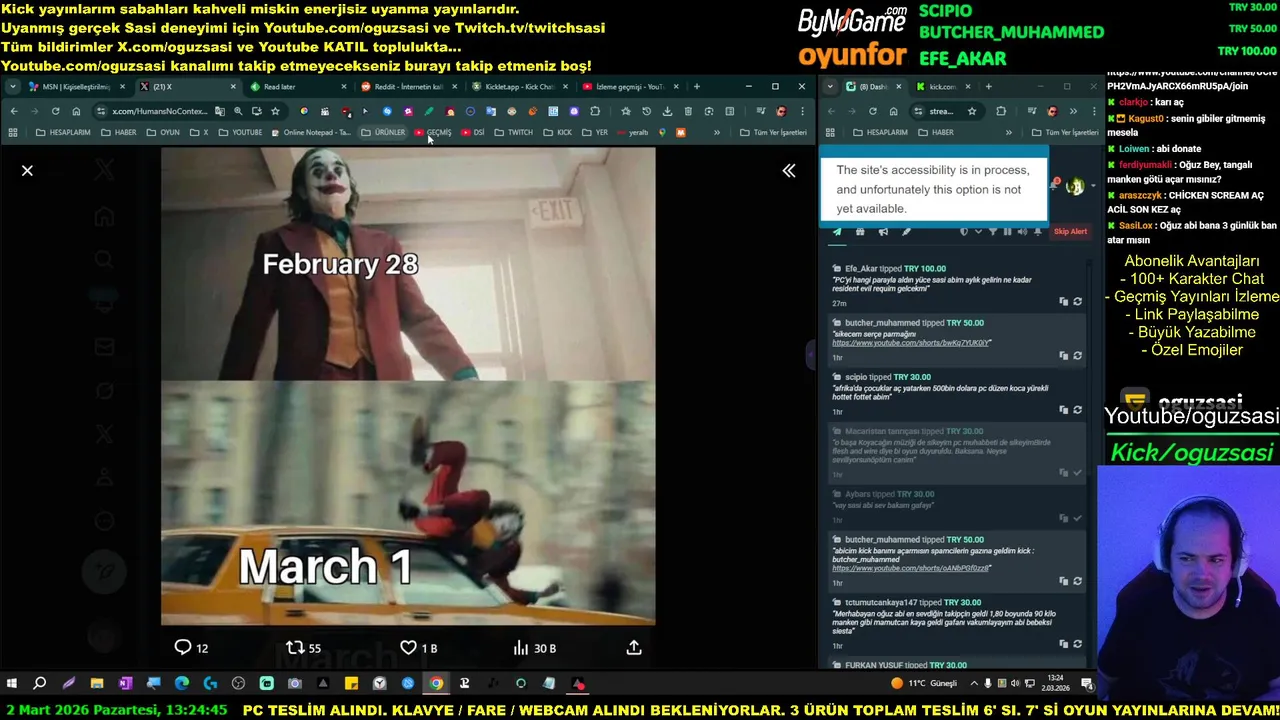Image resolution: width=1280 pixels, height=720 pixels.
Task: Replay the Efe_Akar TRY 100.00 tip alert
Action: [1077, 302]
